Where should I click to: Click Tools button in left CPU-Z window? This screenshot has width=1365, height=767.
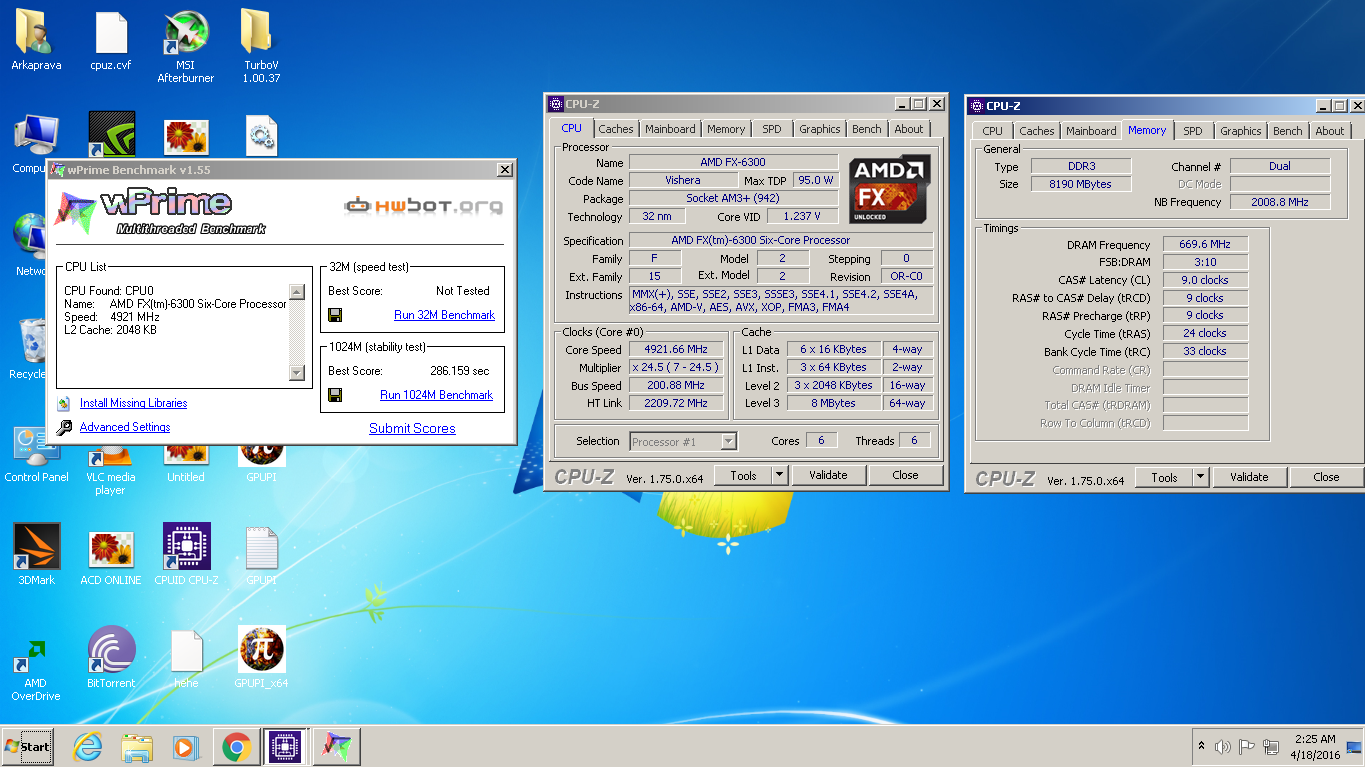744,475
